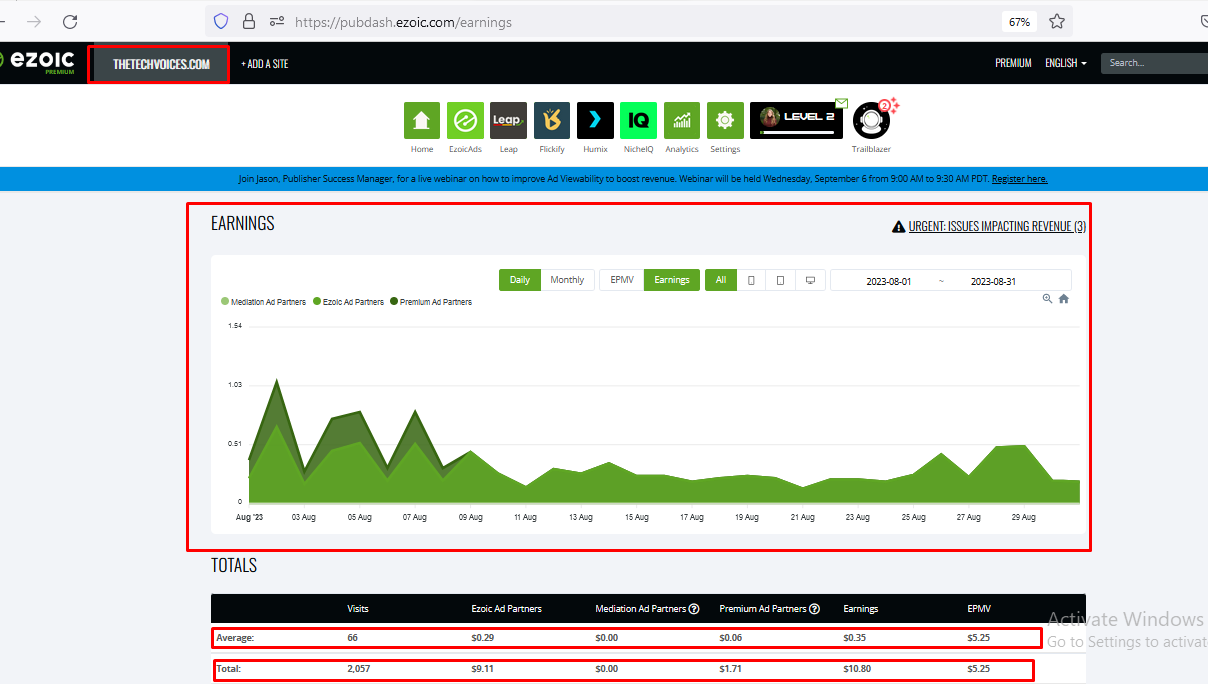Click the Ezoic Ad Partners column header
Image resolution: width=1208 pixels, height=684 pixels.
click(507, 608)
